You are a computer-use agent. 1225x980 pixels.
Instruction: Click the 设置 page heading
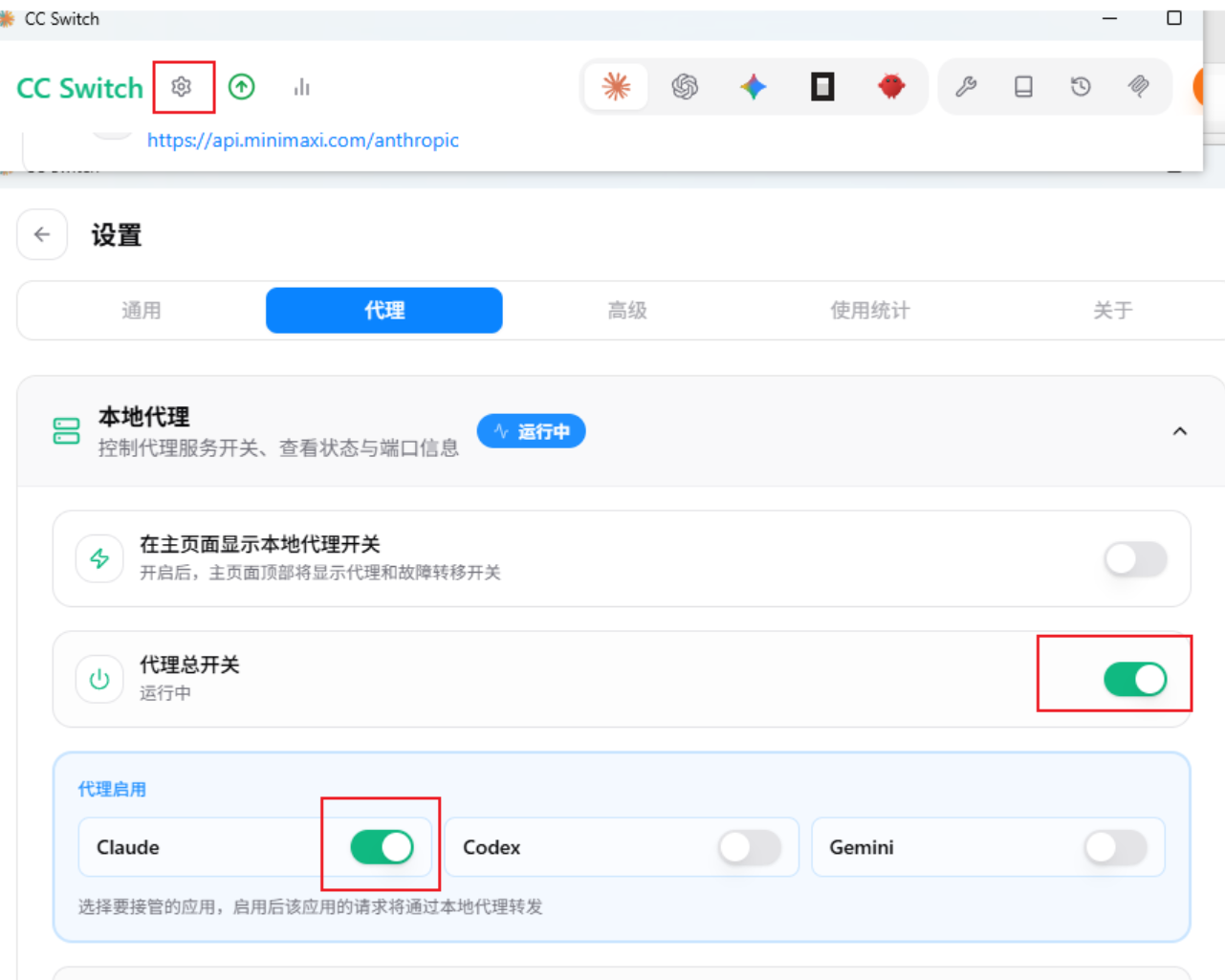(x=117, y=235)
